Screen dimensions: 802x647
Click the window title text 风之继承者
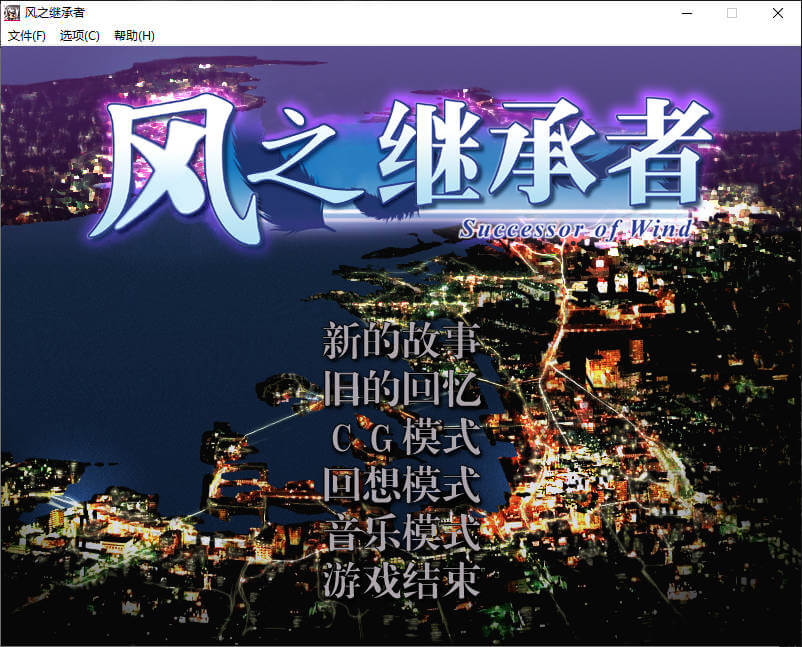(x=55, y=13)
